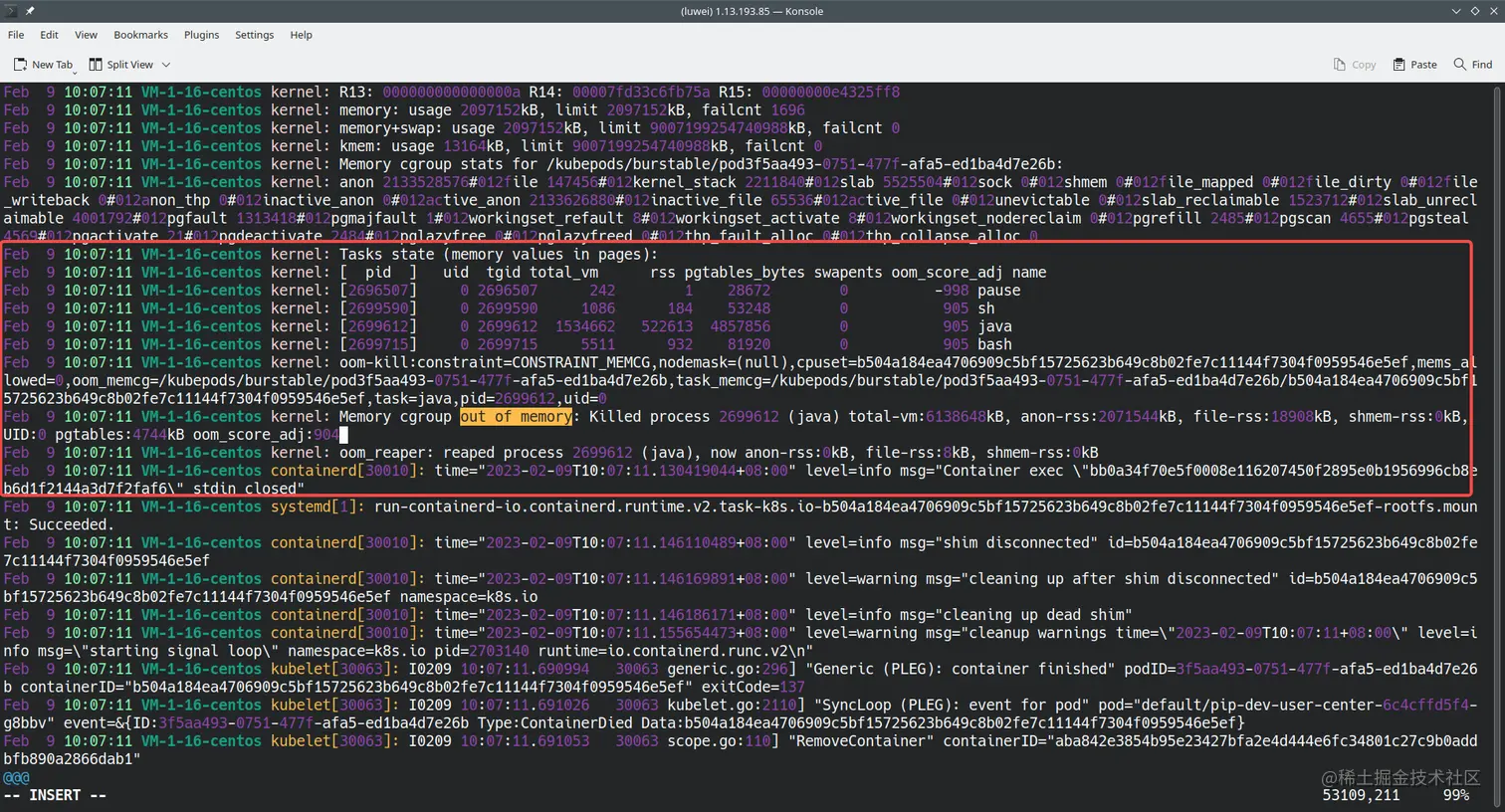Click the 'total_vm' column header

click(563, 273)
